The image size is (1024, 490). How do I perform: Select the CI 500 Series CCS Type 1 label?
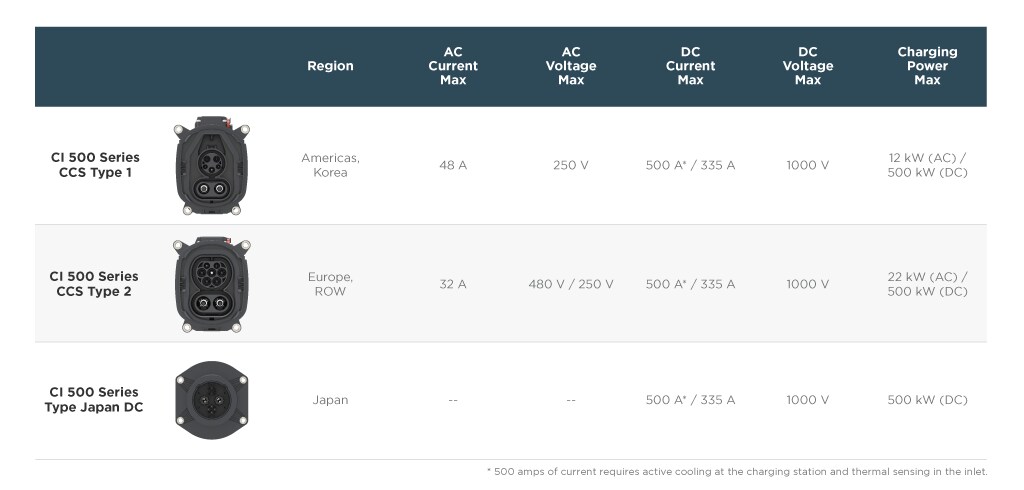tap(95, 165)
